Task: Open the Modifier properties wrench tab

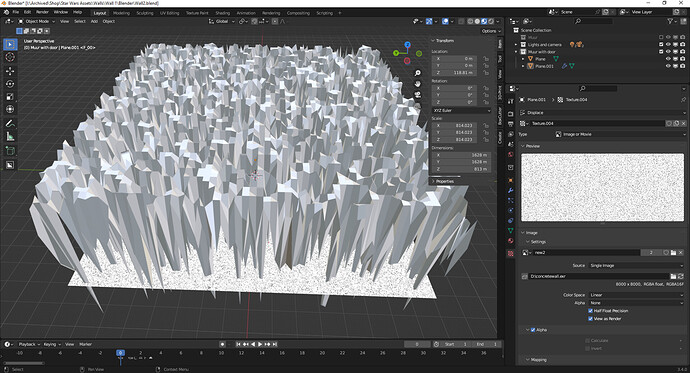Action: pos(510,190)
